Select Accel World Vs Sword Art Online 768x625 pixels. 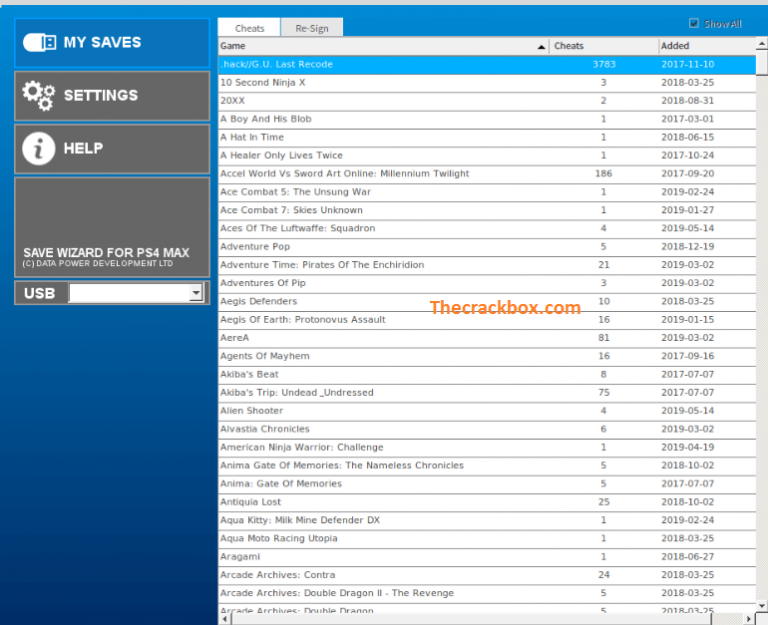point(487,173)
